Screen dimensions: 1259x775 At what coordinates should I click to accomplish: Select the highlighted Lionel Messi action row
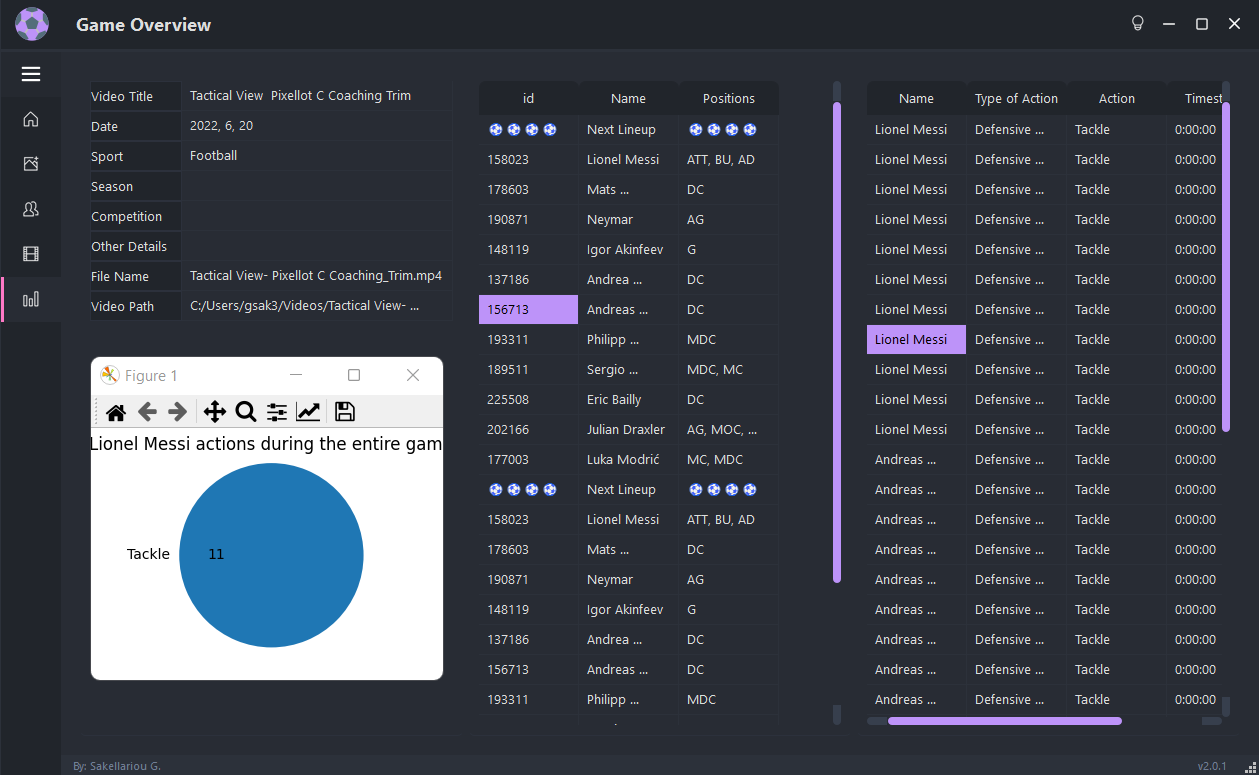(915, 339)
